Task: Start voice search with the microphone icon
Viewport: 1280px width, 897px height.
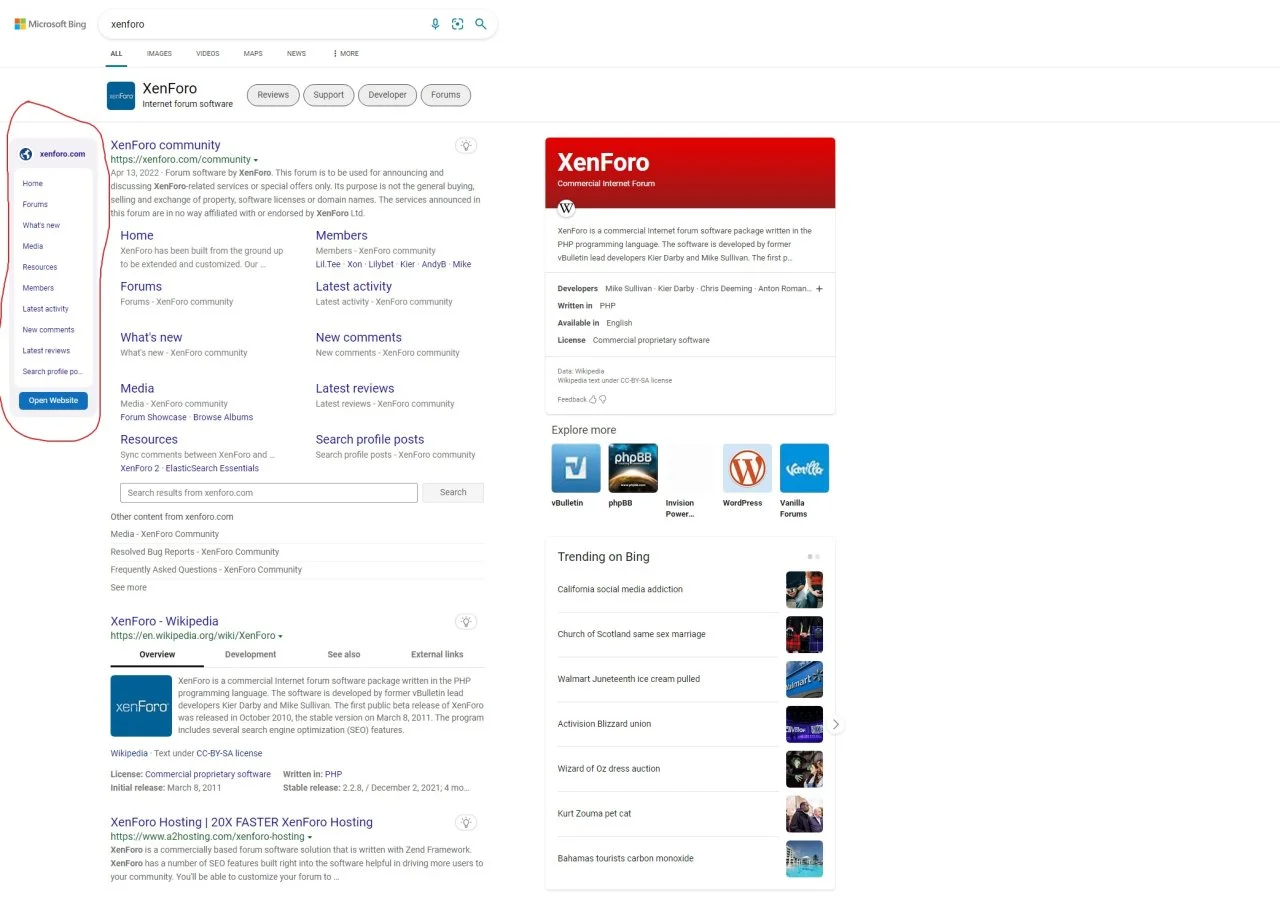Action: click(x=435, y=24)
